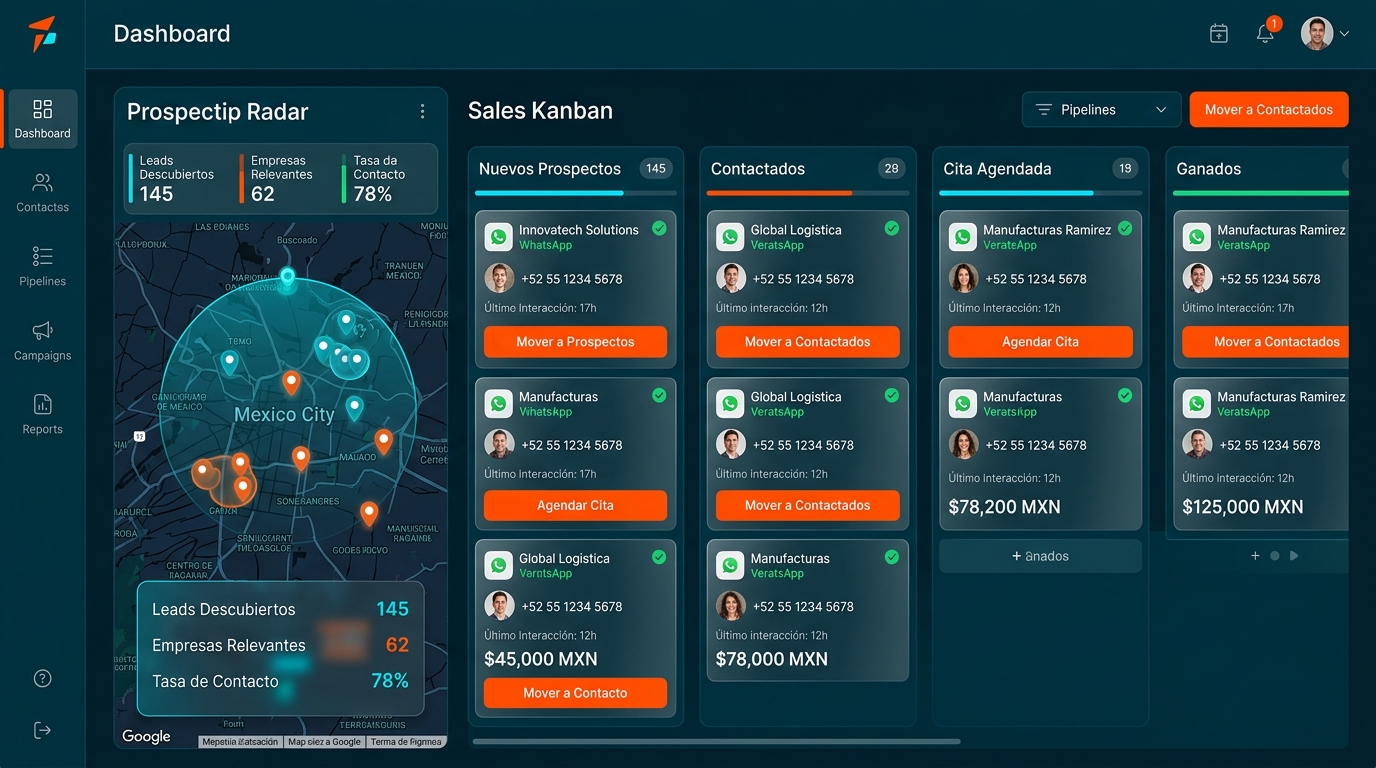Click the help question mark icon

point(42,678)
